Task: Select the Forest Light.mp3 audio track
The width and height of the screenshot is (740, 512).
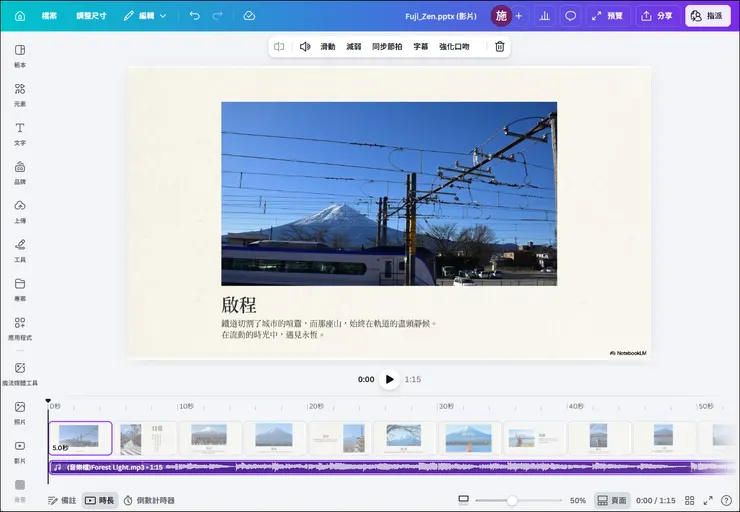Action: pos(392,467)
